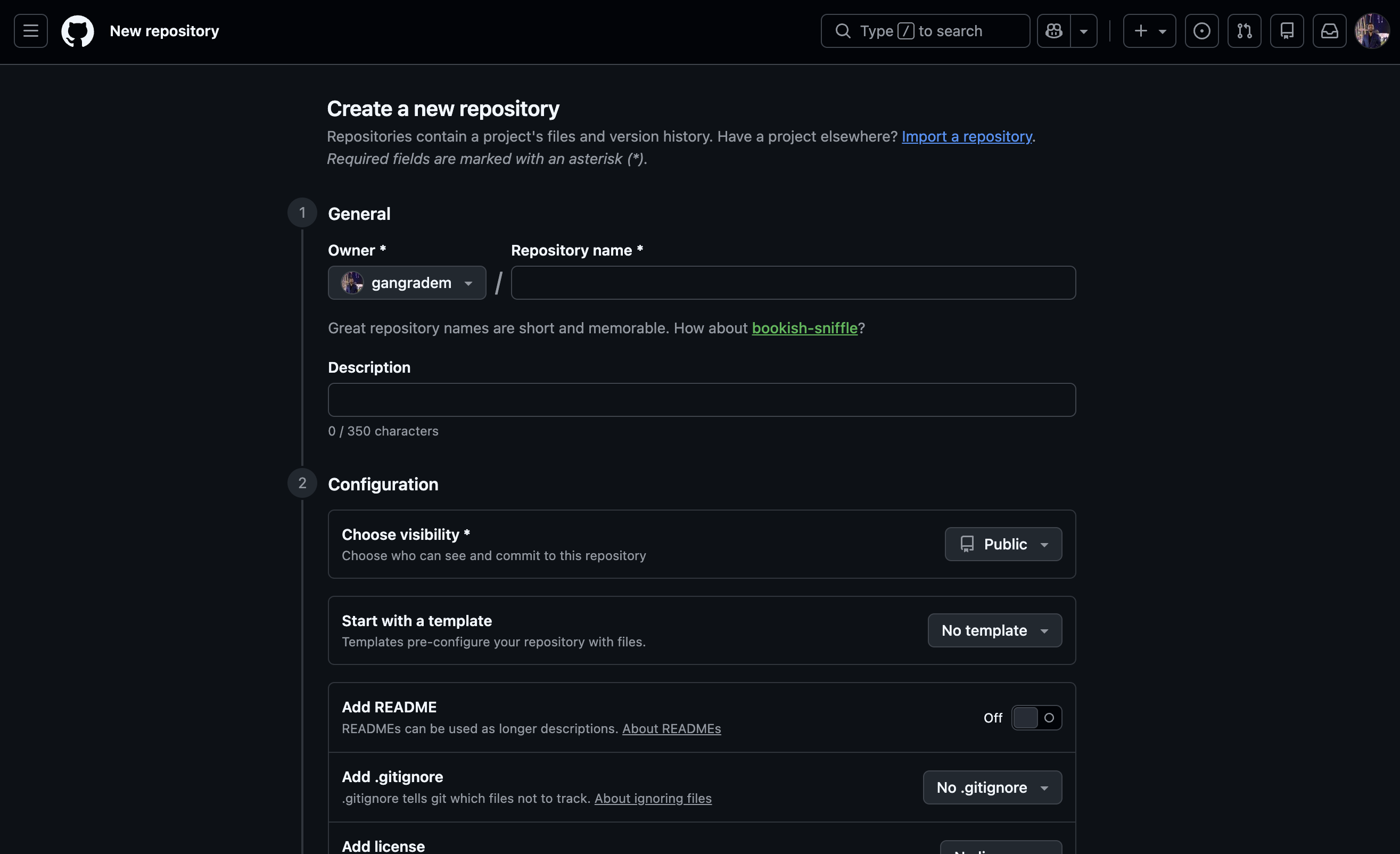Toggle Add README on
Image resolution: width=1400 pixels, height=854 pixels.
tap(1036, 718)
